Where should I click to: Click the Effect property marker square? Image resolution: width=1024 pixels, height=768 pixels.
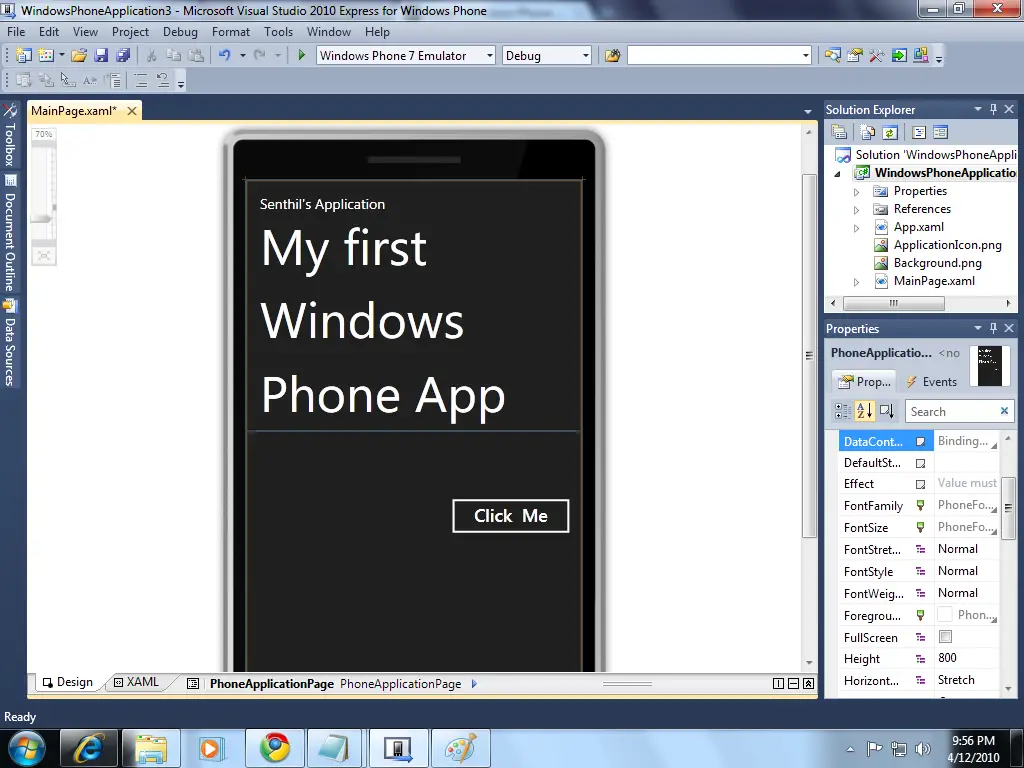920,484
